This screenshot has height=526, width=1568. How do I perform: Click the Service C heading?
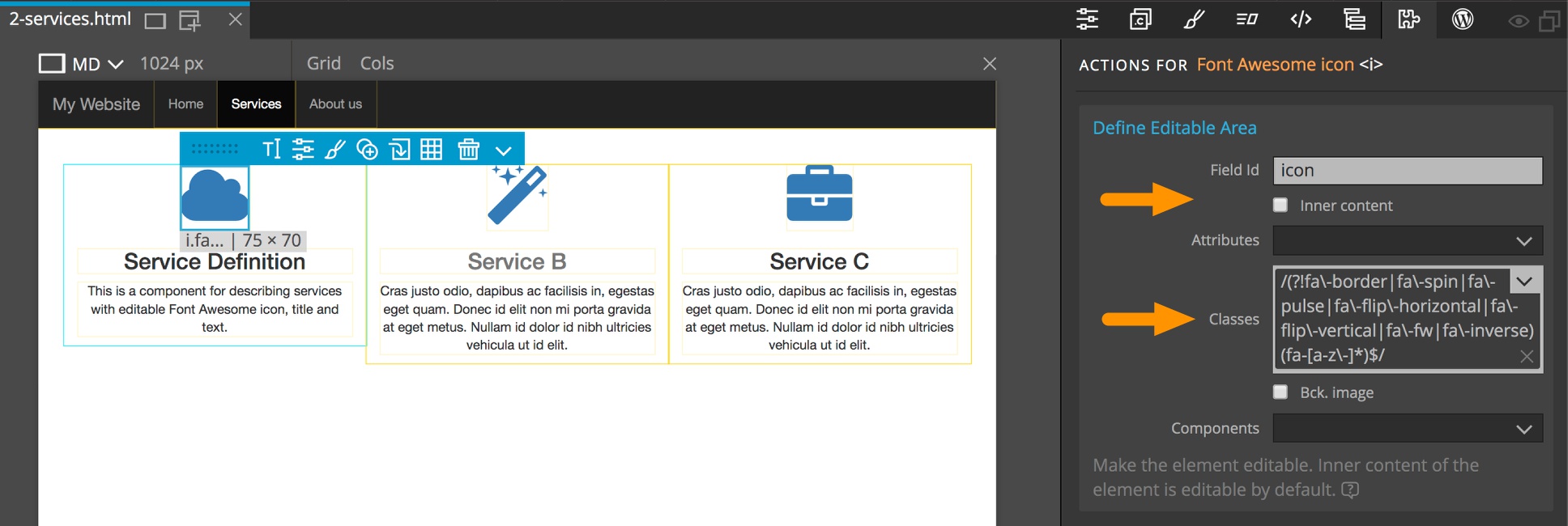tap(819, 261)
